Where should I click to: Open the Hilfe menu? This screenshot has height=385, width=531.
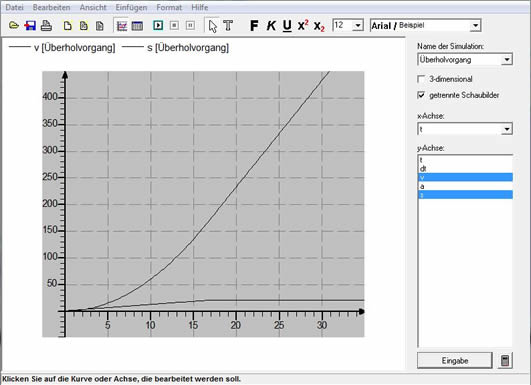pos(199,7)
